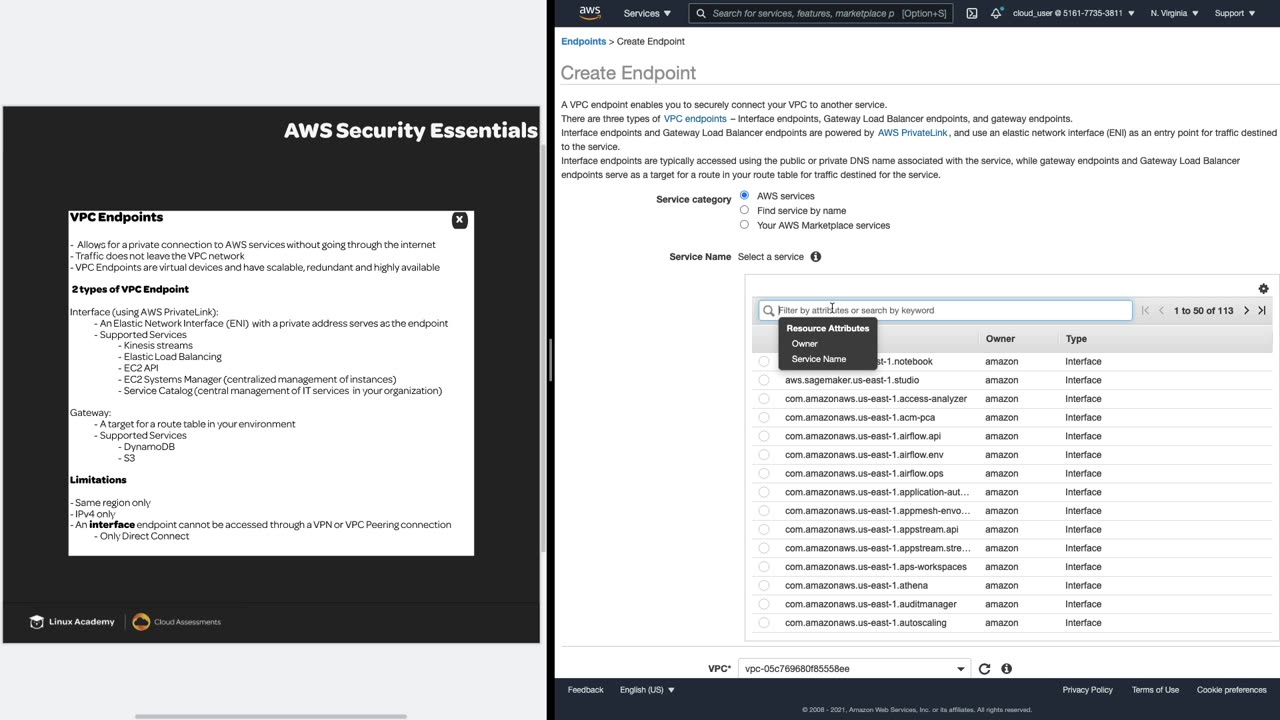The image size is (1280, 720).
Task: Open the notifications bell
Action: [996, 13]
